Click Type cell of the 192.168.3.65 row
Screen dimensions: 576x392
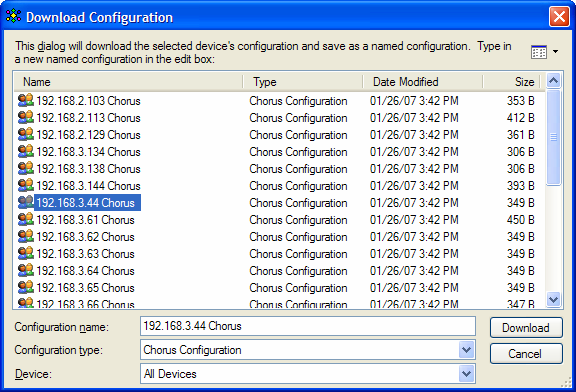pyautogui.click(x=298, y=288)
